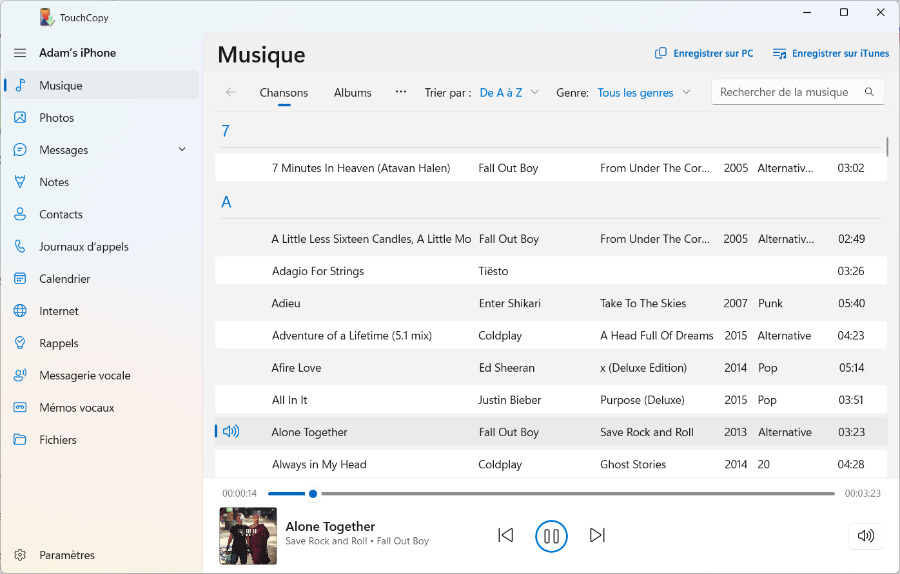Click Enregistrer sur PC button
The height and width of the screenshot is (574, 900).
click(x=704, y=53)
